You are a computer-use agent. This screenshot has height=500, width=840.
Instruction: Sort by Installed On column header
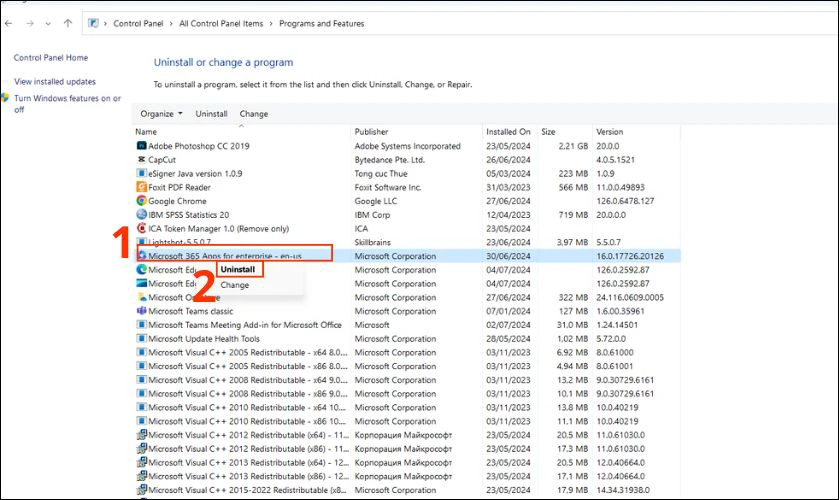508,132
